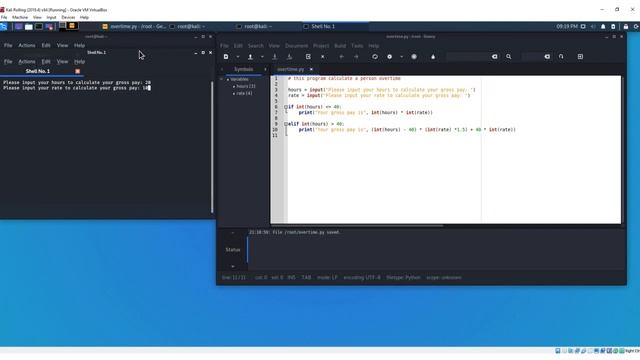This screenshot has height=360, width=640.
Task: Click 'mode: LF' in Geany status bar
Action: pyautogui.click(x=327, y=278)
